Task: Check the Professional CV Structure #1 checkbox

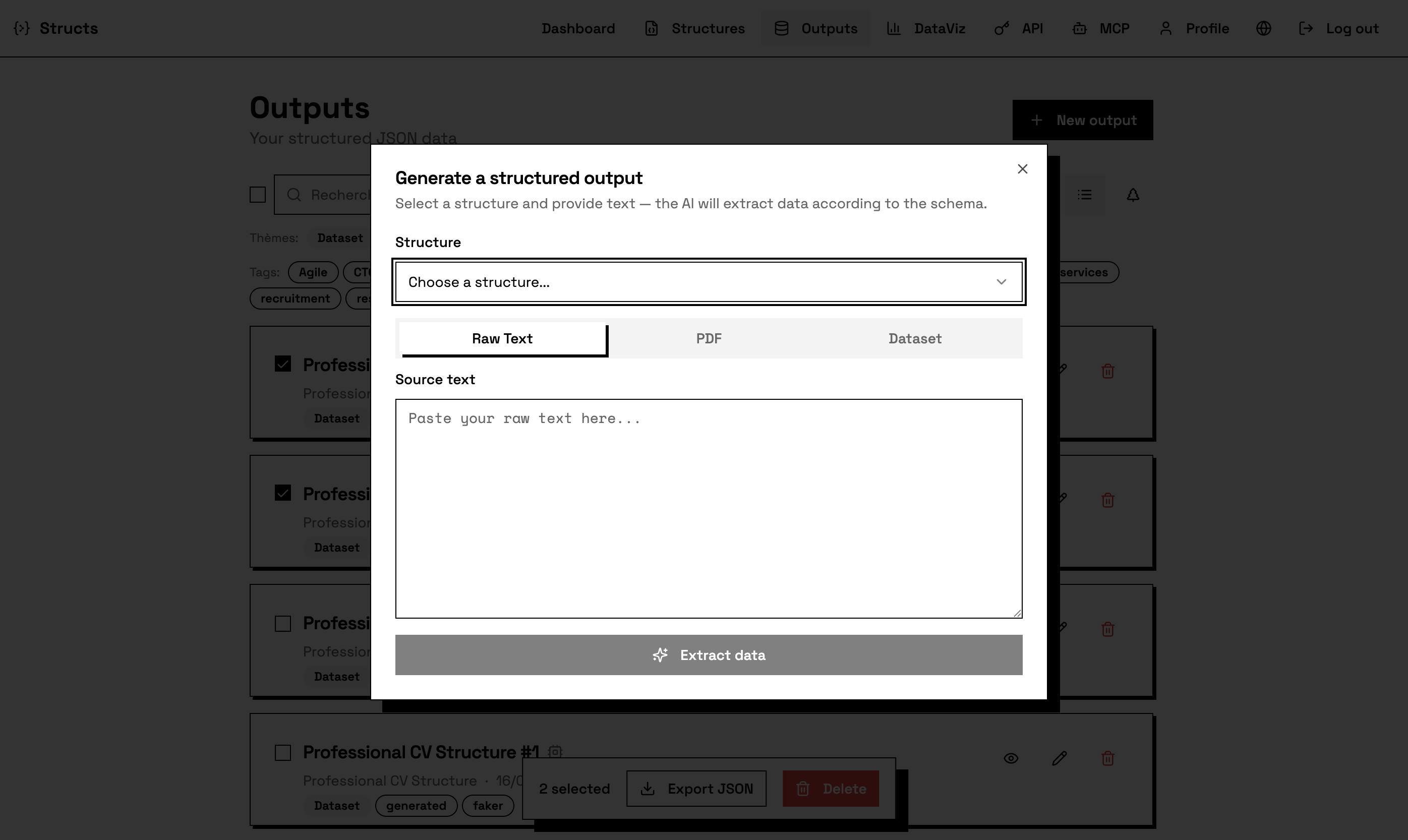Action: pyautogui.click(x=282, y=752)
